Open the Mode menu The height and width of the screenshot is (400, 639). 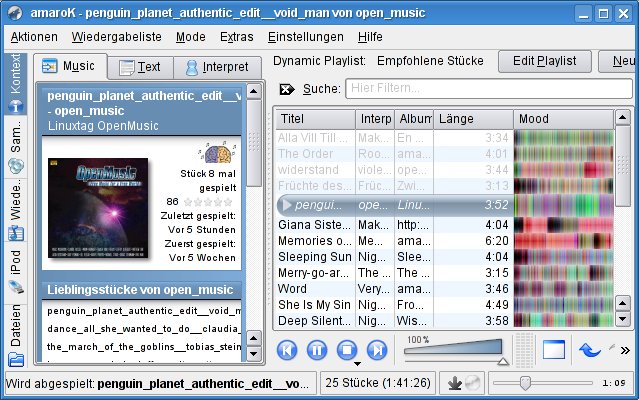pos(191,37)
